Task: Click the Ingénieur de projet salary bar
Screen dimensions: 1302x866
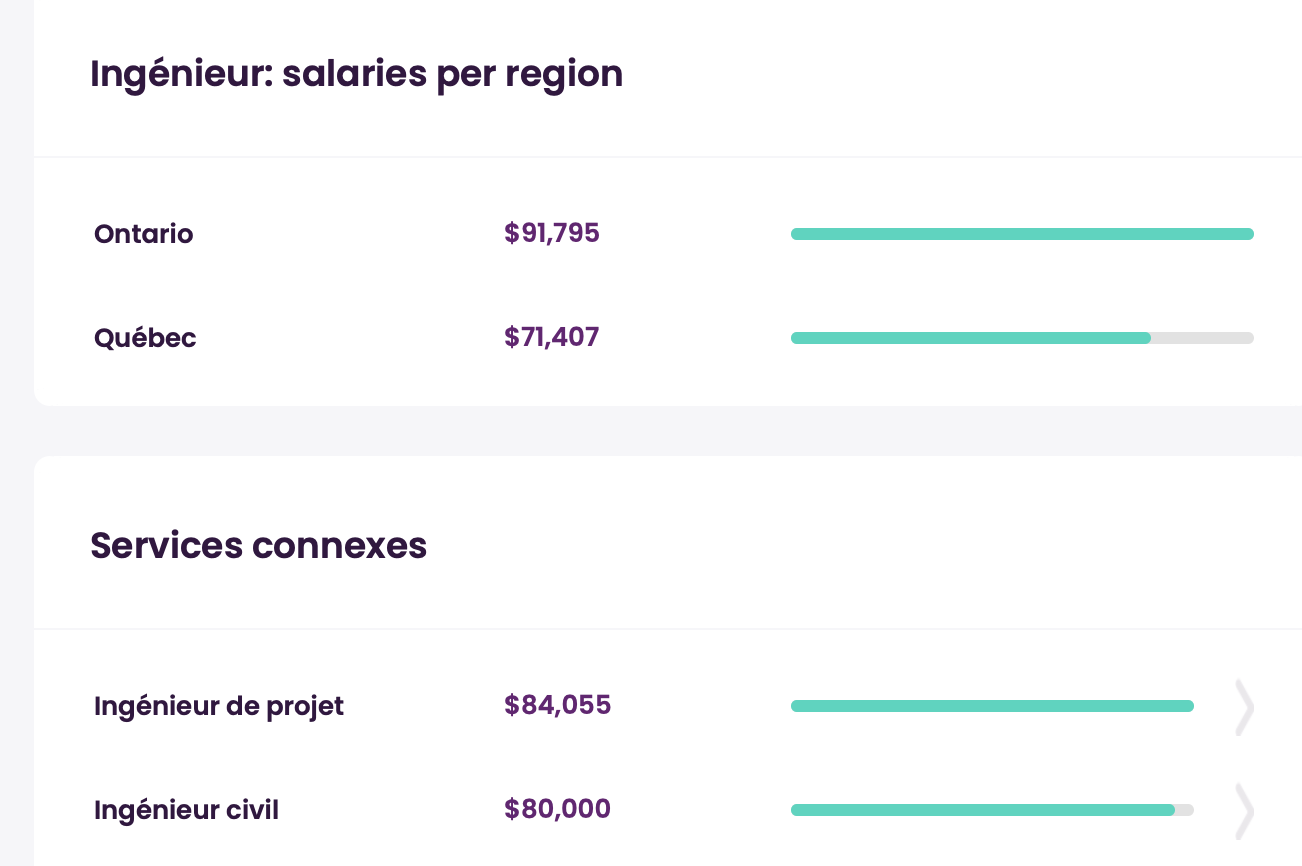Action: coord(992,706)
